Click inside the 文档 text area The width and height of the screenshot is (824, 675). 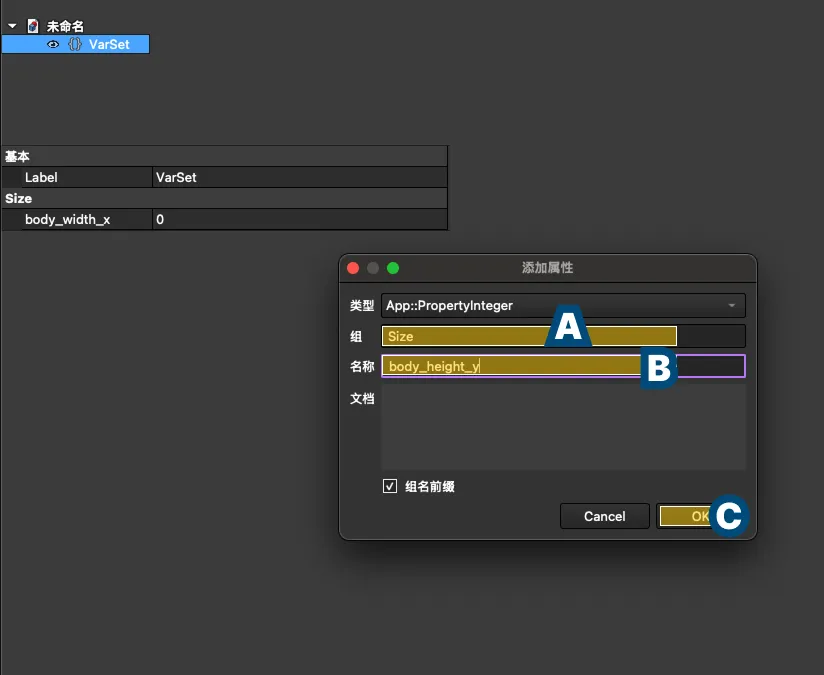pyautogui.click(x=563, y=427)
